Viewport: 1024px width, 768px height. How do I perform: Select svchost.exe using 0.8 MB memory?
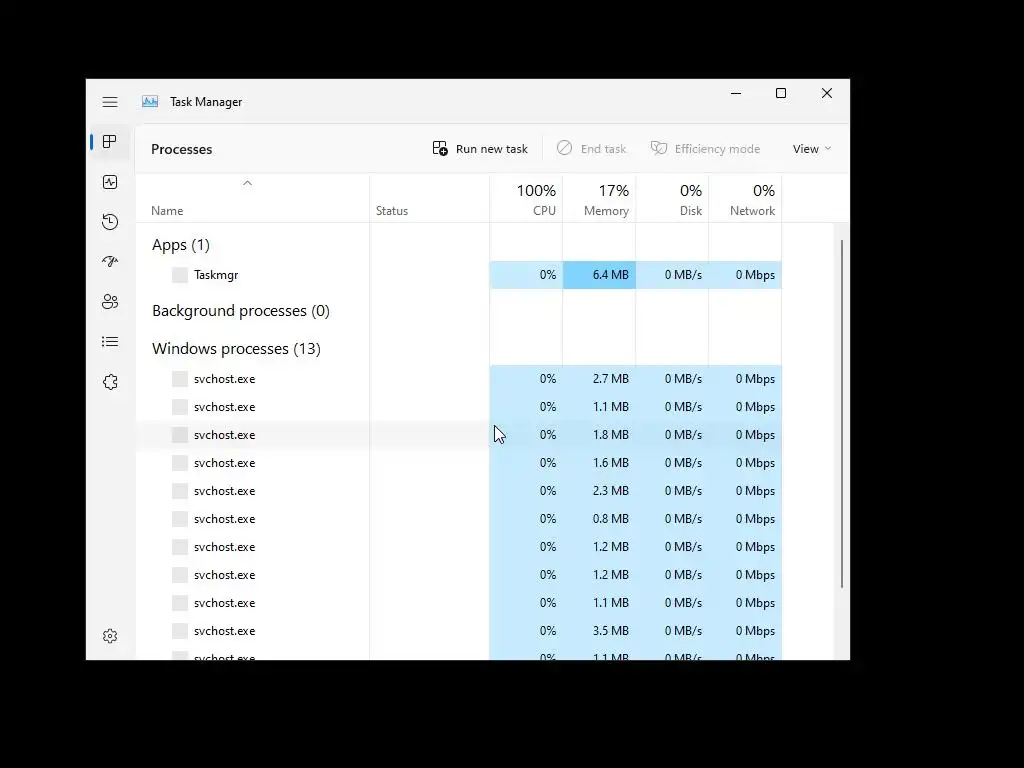(x=458, y=519)
